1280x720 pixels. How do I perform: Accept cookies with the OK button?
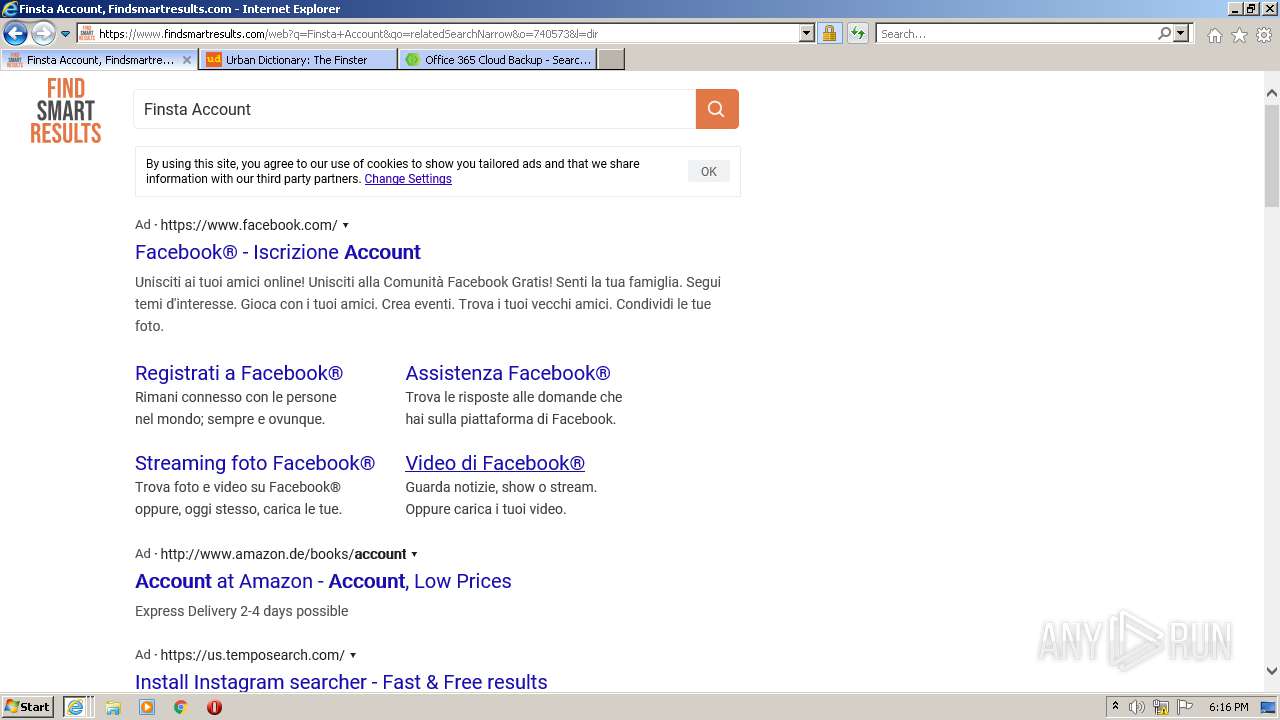pos(708,172)
